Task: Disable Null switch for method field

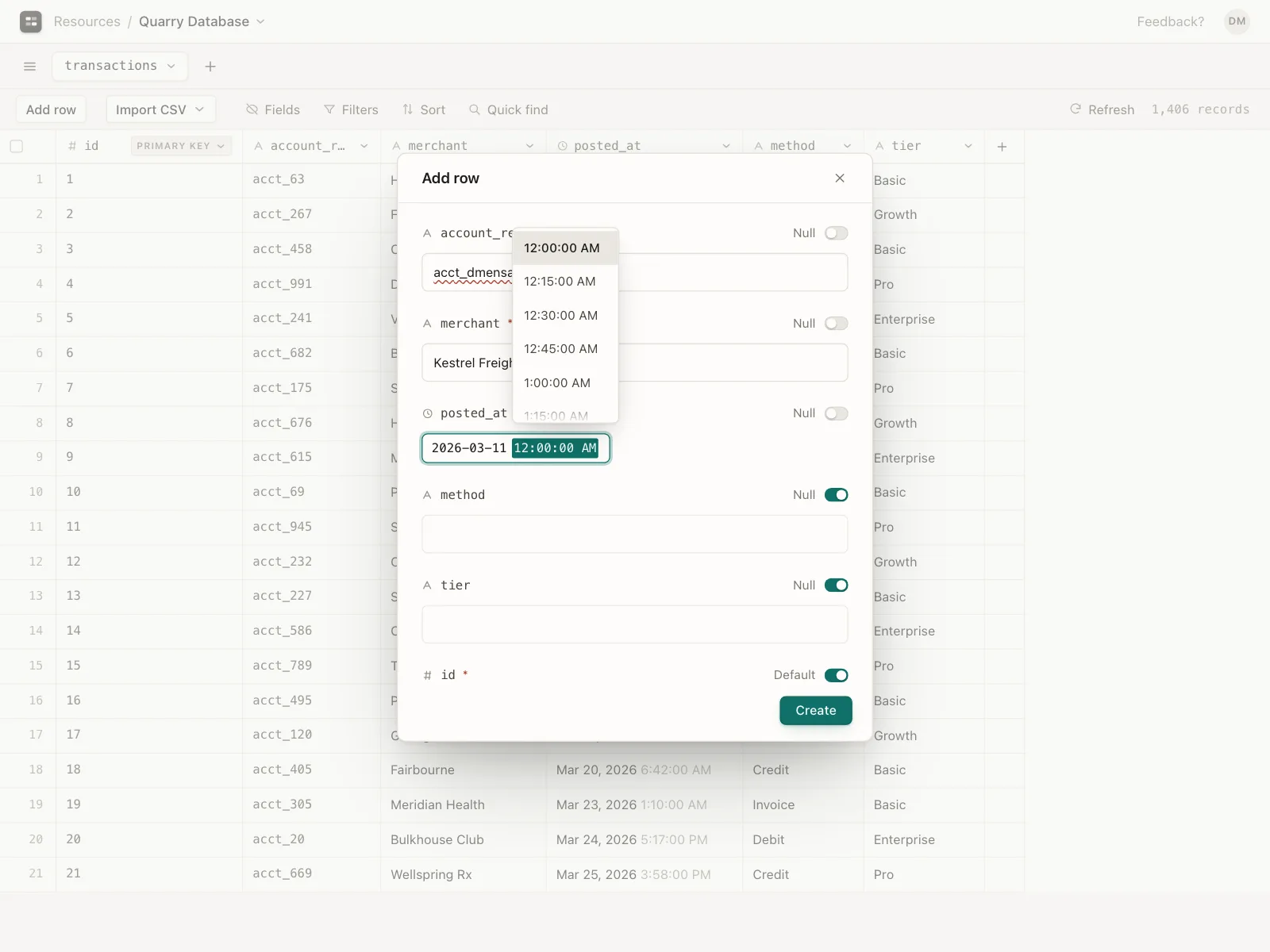Action: point(836,495)
